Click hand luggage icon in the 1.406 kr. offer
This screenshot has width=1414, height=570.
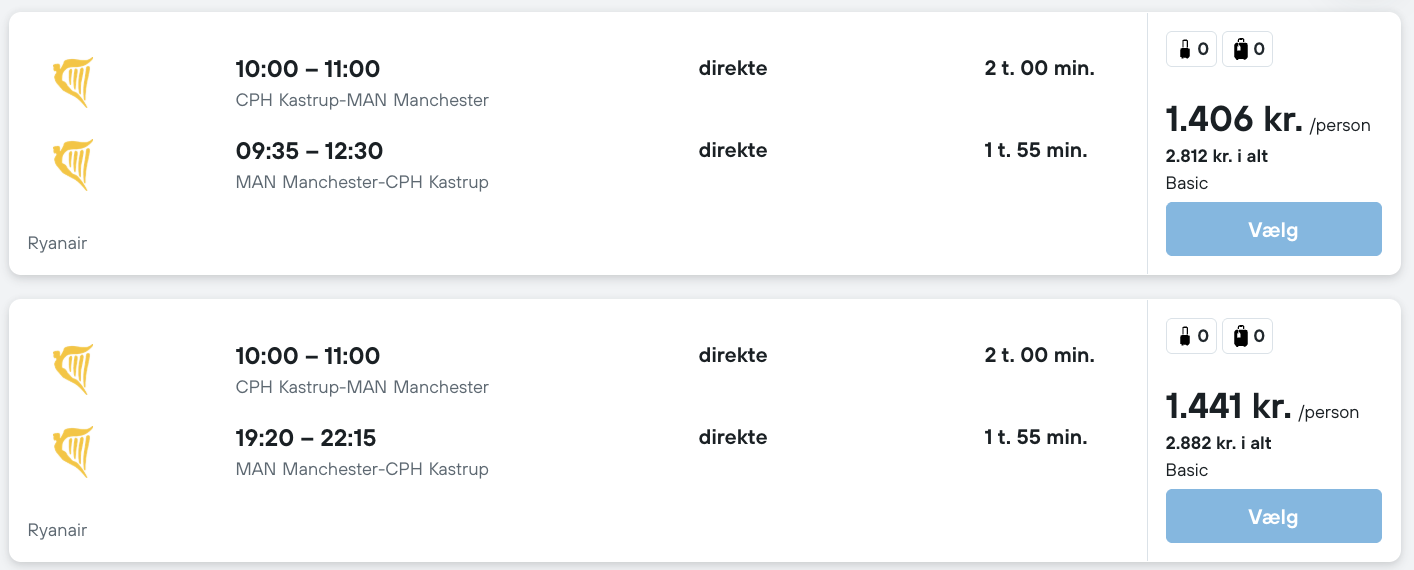point(1184,49)
